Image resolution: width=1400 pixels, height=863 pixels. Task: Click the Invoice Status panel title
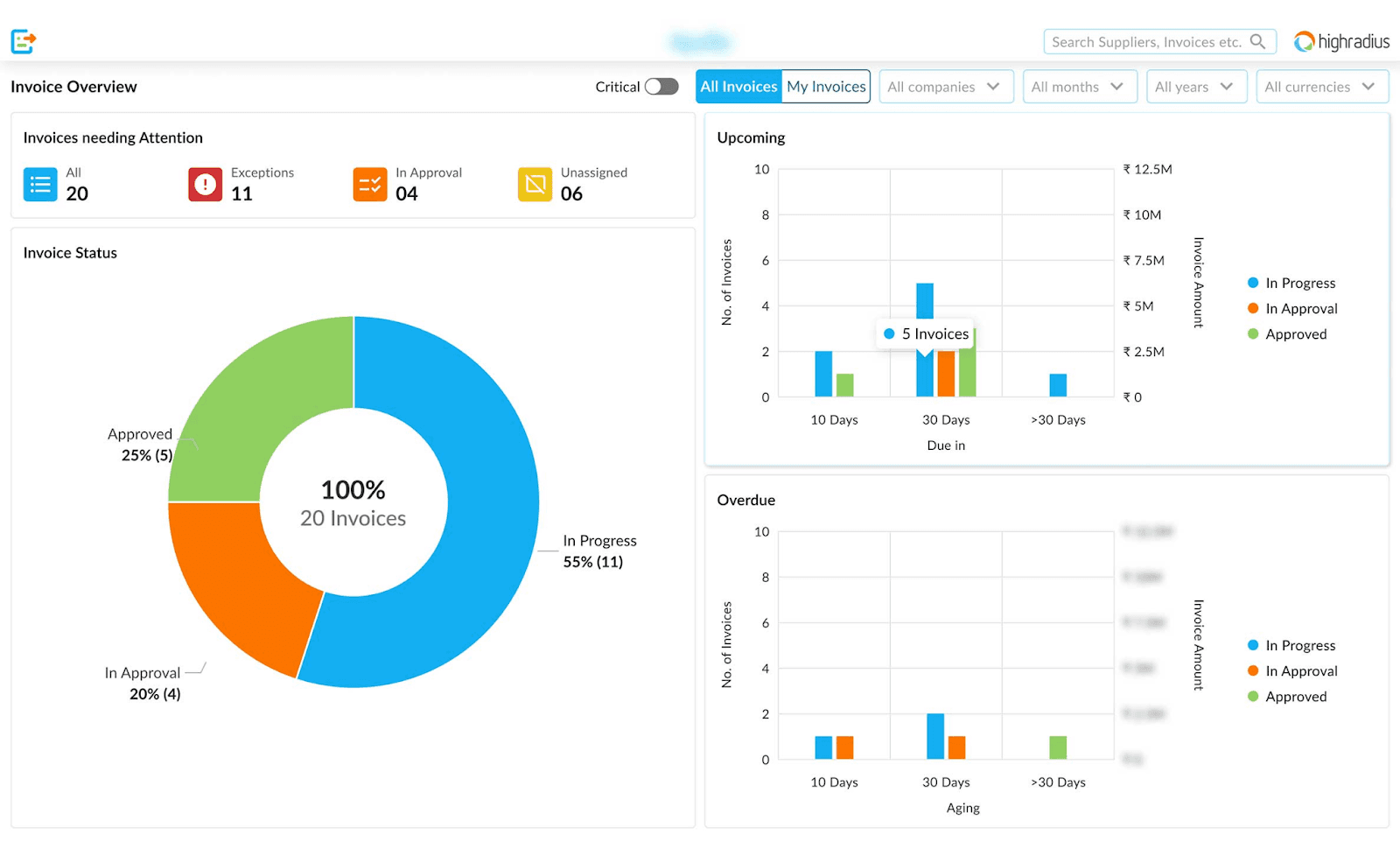(70, 253)
